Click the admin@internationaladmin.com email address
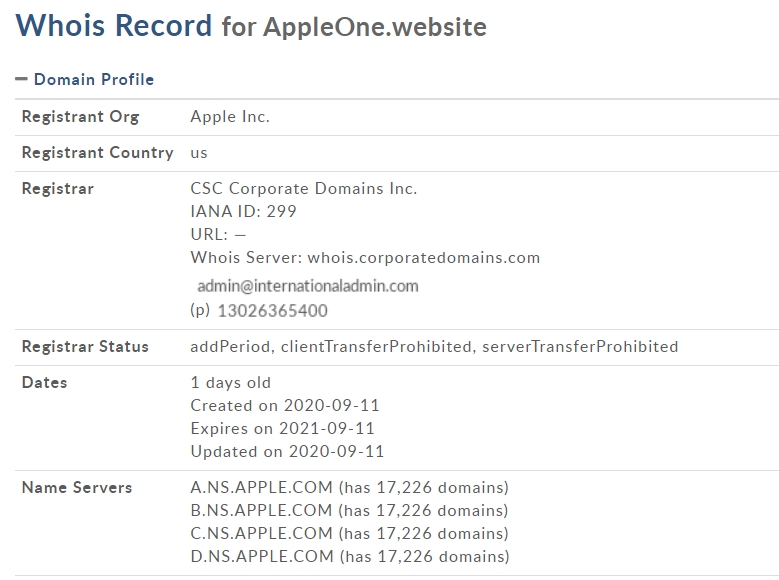The height and width of the screenshot is (580, 779). [308, 286]
